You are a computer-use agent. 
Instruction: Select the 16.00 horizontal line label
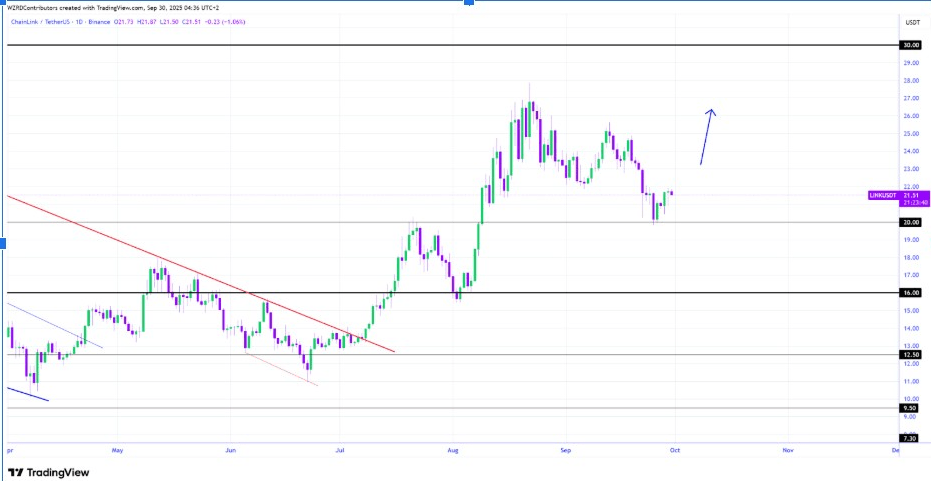tap(910, 293)
